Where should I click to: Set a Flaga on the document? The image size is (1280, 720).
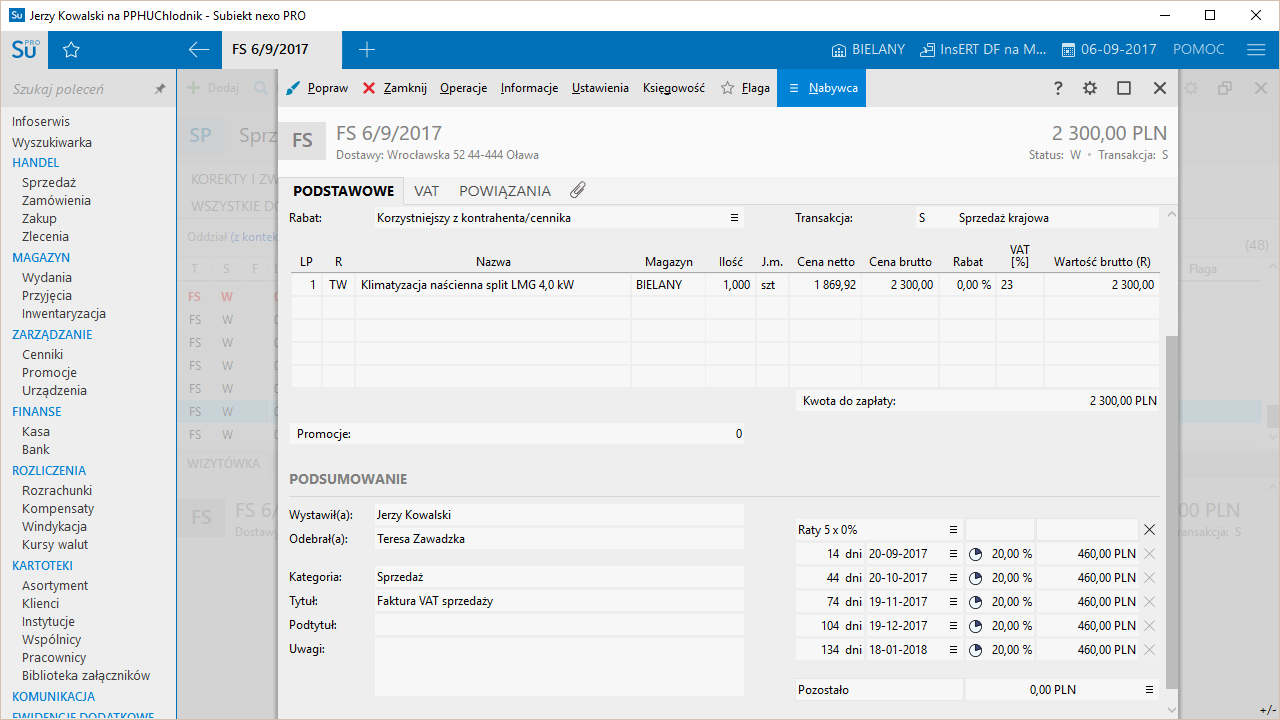(x=745, y=88)
